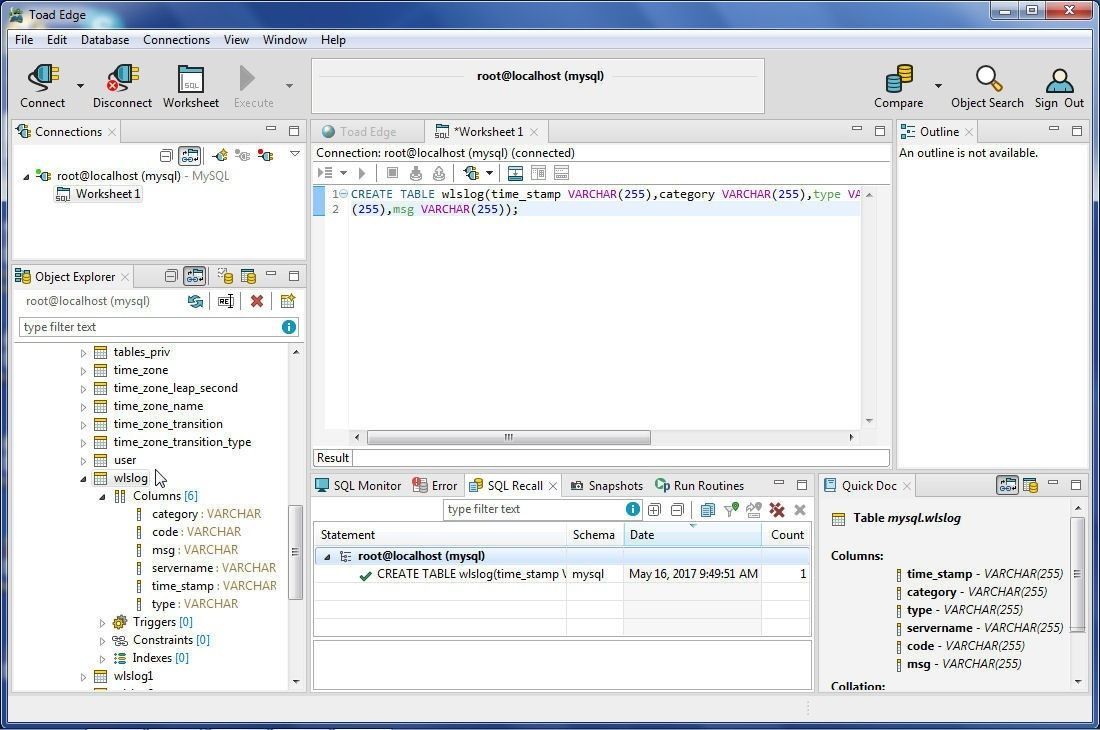Collapse the root@localhost (mysql) group in SQL Recall
1100x730 pixels.
tap(326, 557)
